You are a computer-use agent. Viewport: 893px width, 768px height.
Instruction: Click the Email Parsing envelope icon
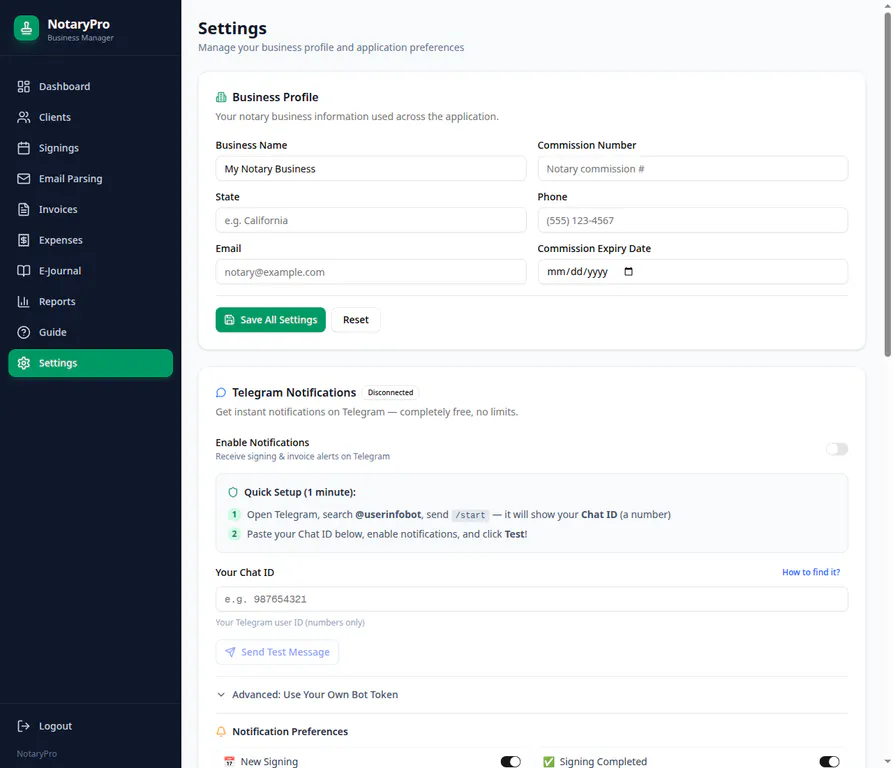click(23, 179)
